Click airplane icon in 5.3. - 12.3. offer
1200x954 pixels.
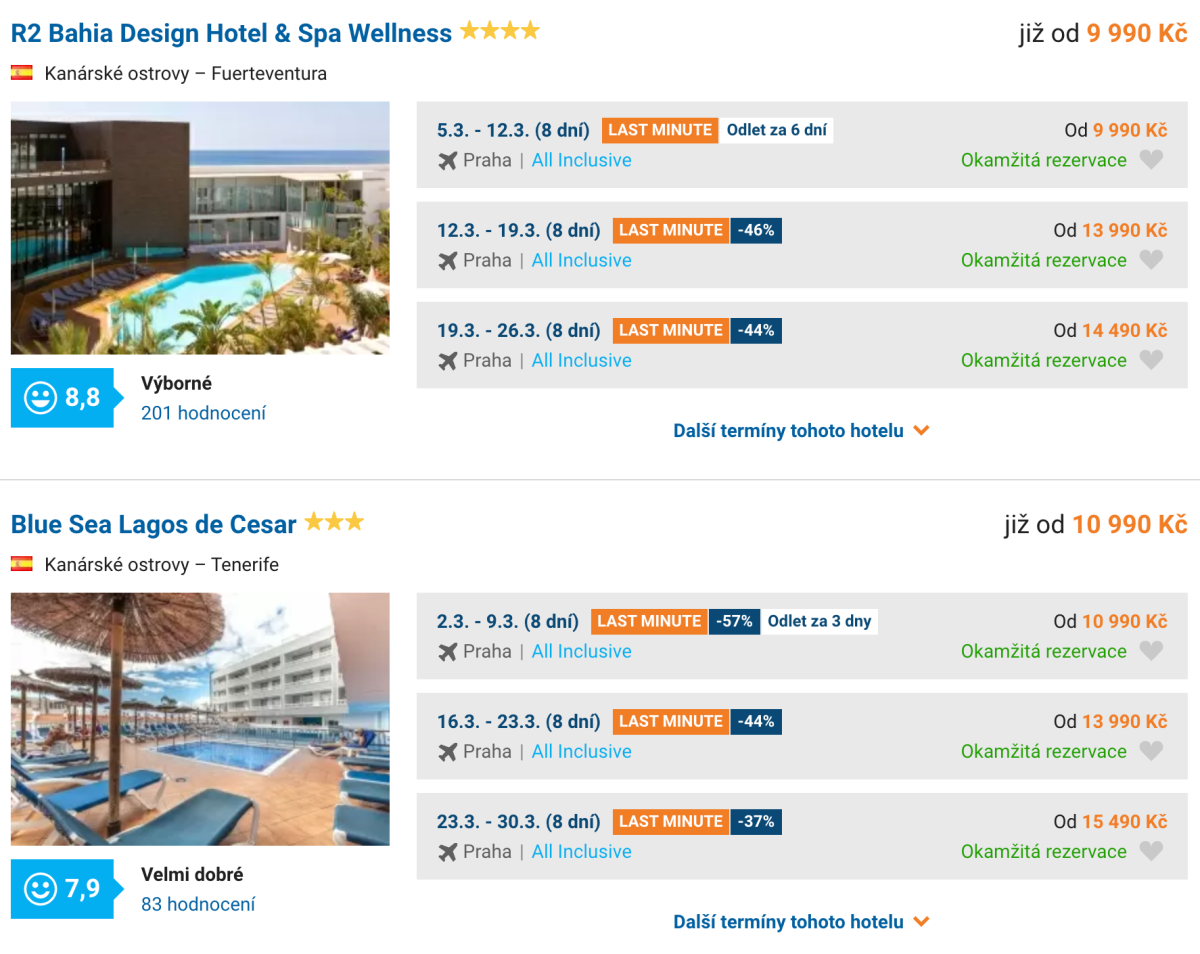click(448, 160)
